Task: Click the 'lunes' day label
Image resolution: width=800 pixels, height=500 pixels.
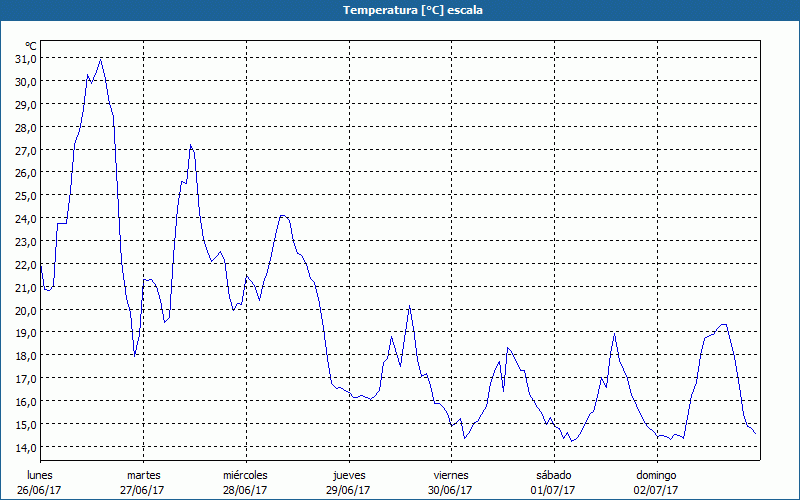Action: (40, 475)
